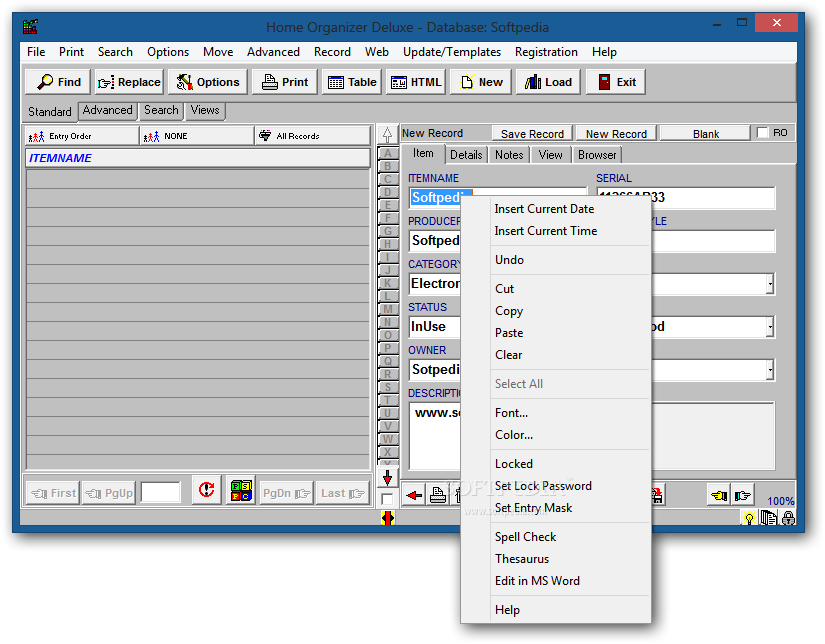Click the yellow left-pointing hand icon

tap(719, 495)
